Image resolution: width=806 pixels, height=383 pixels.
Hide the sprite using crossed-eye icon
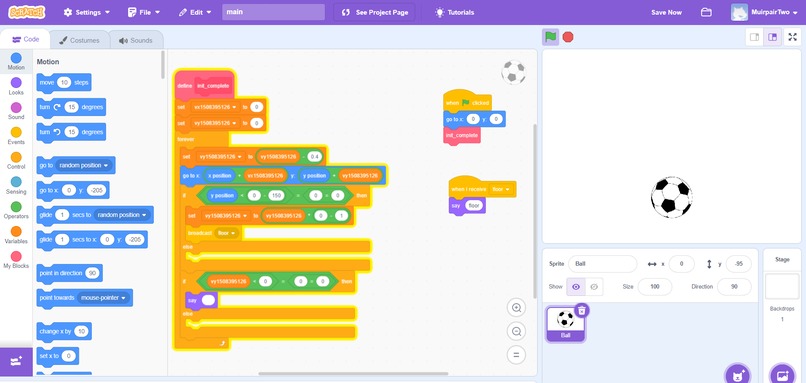pos(594,286)
